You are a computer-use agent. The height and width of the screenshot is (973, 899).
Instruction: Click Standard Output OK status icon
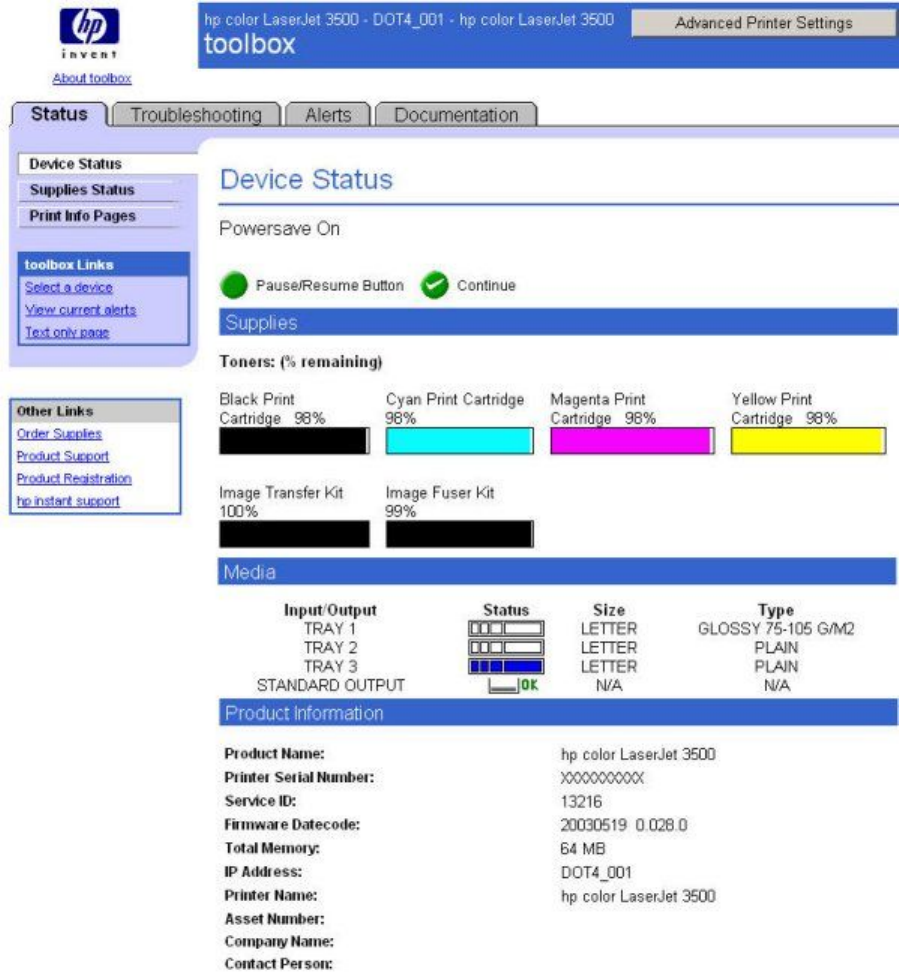(x=513, y=685)
